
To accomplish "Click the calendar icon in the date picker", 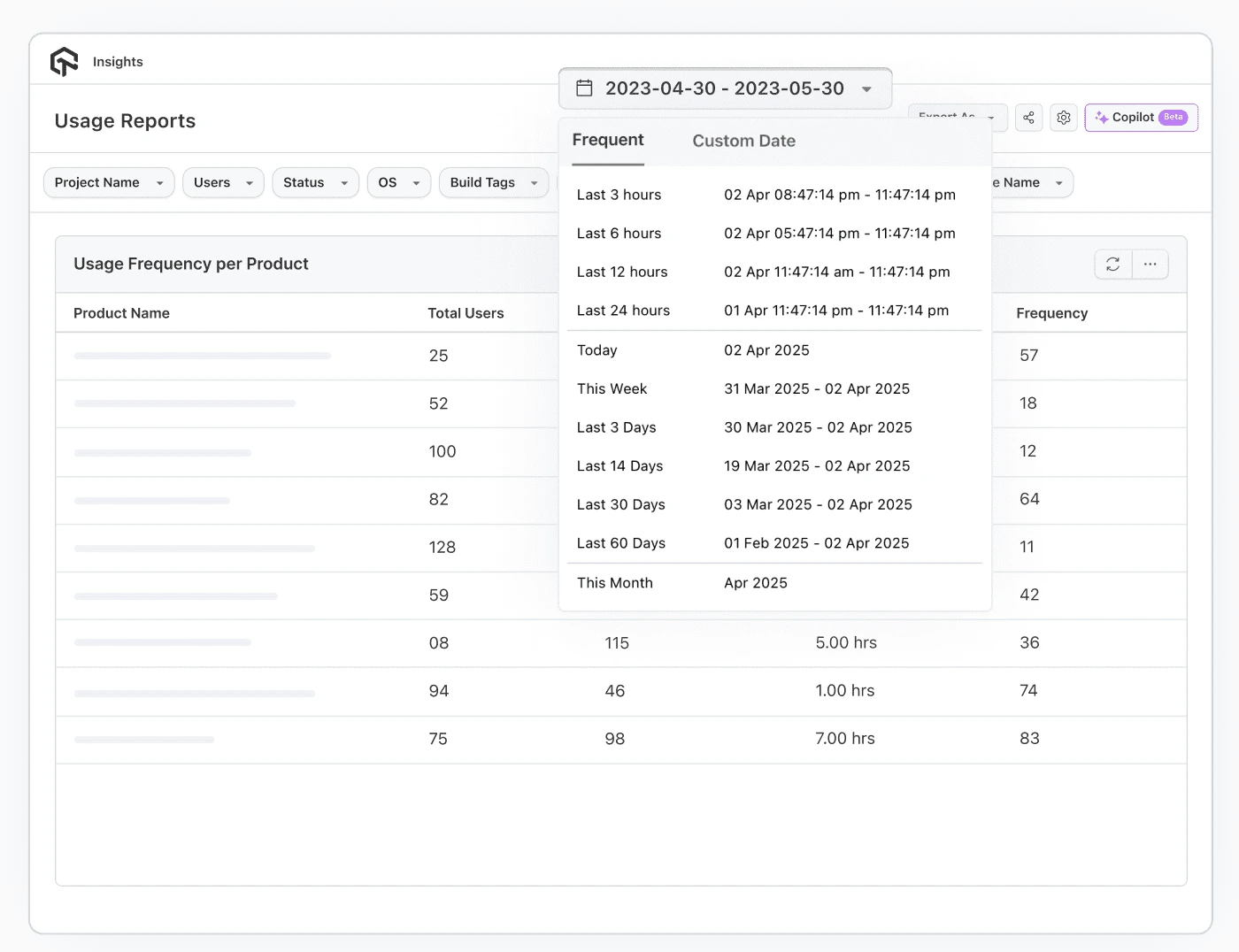I will (584, 88).
